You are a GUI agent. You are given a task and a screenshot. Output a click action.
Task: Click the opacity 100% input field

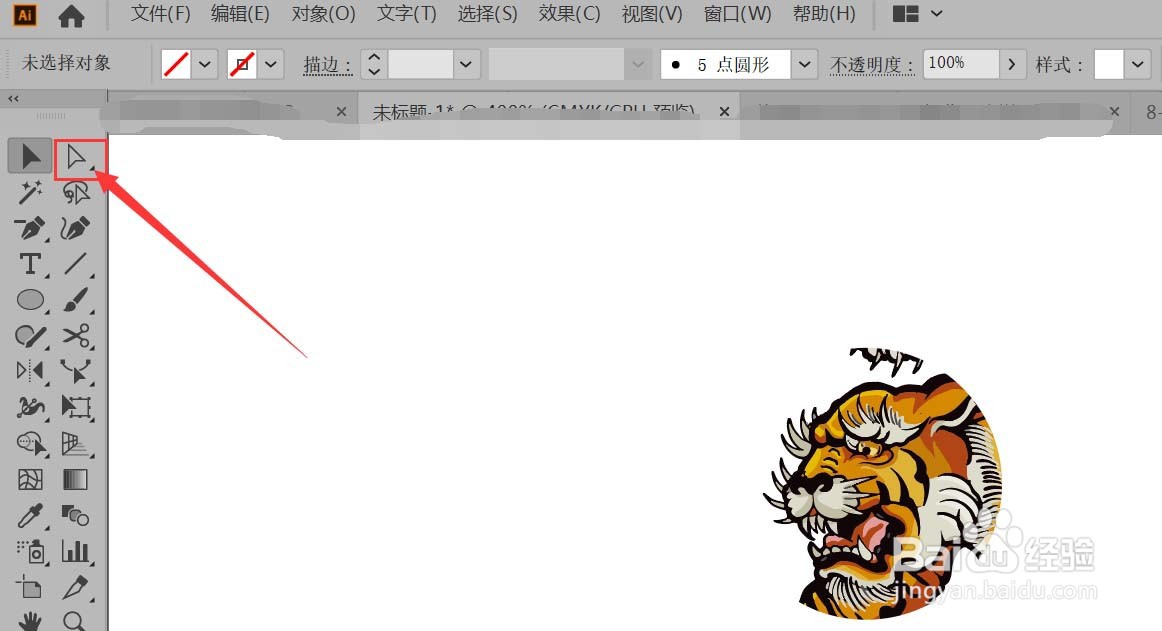(x=960, y=64)
